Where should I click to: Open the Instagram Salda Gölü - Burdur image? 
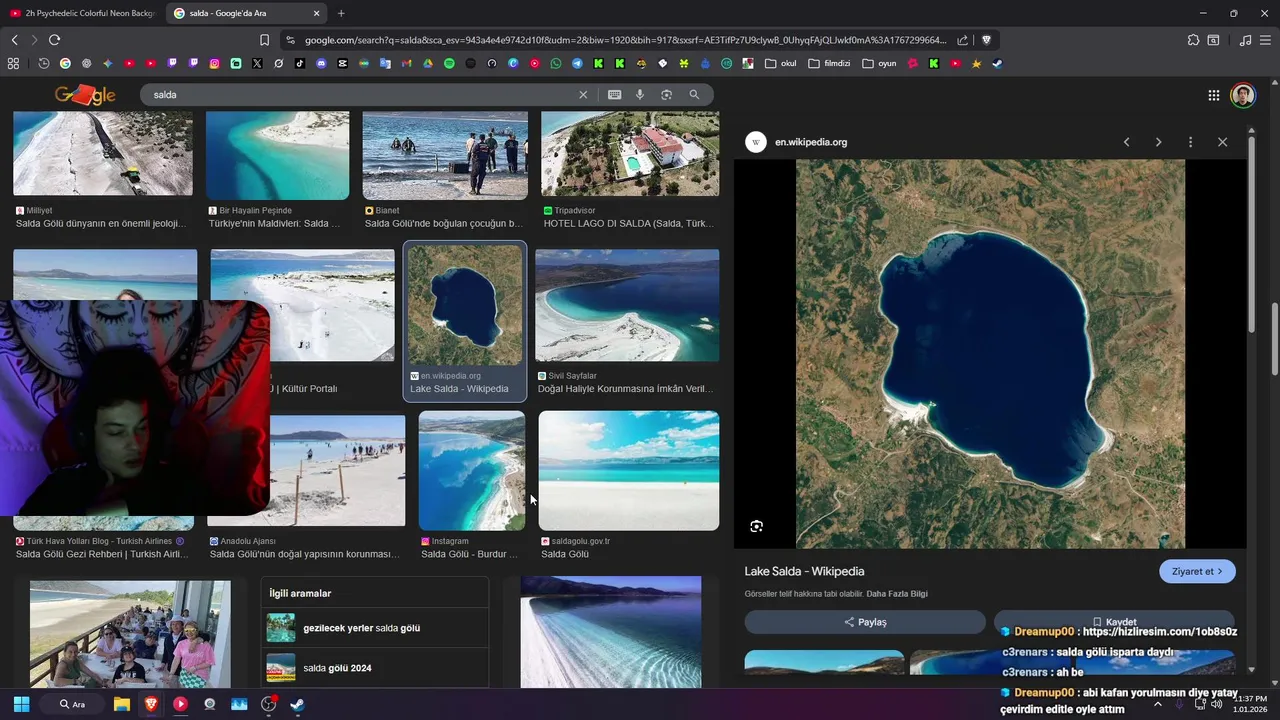(471, 470)
